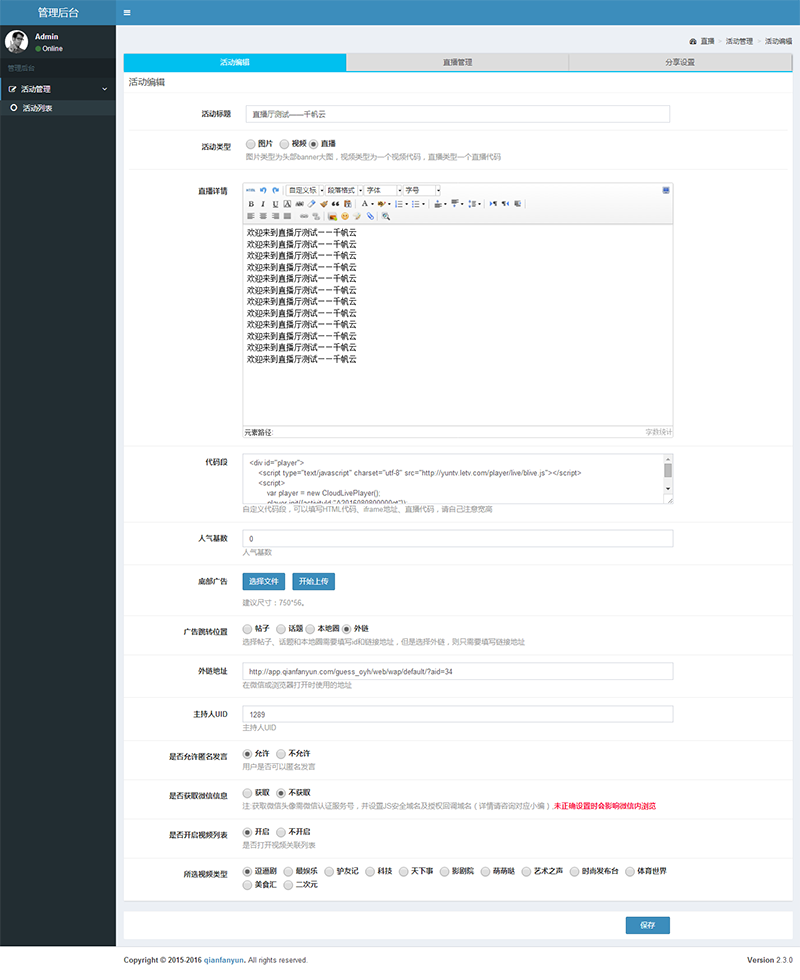800x980 pixels.
Task: Click the 选择文件 button
Action: [x=264, y=581]
